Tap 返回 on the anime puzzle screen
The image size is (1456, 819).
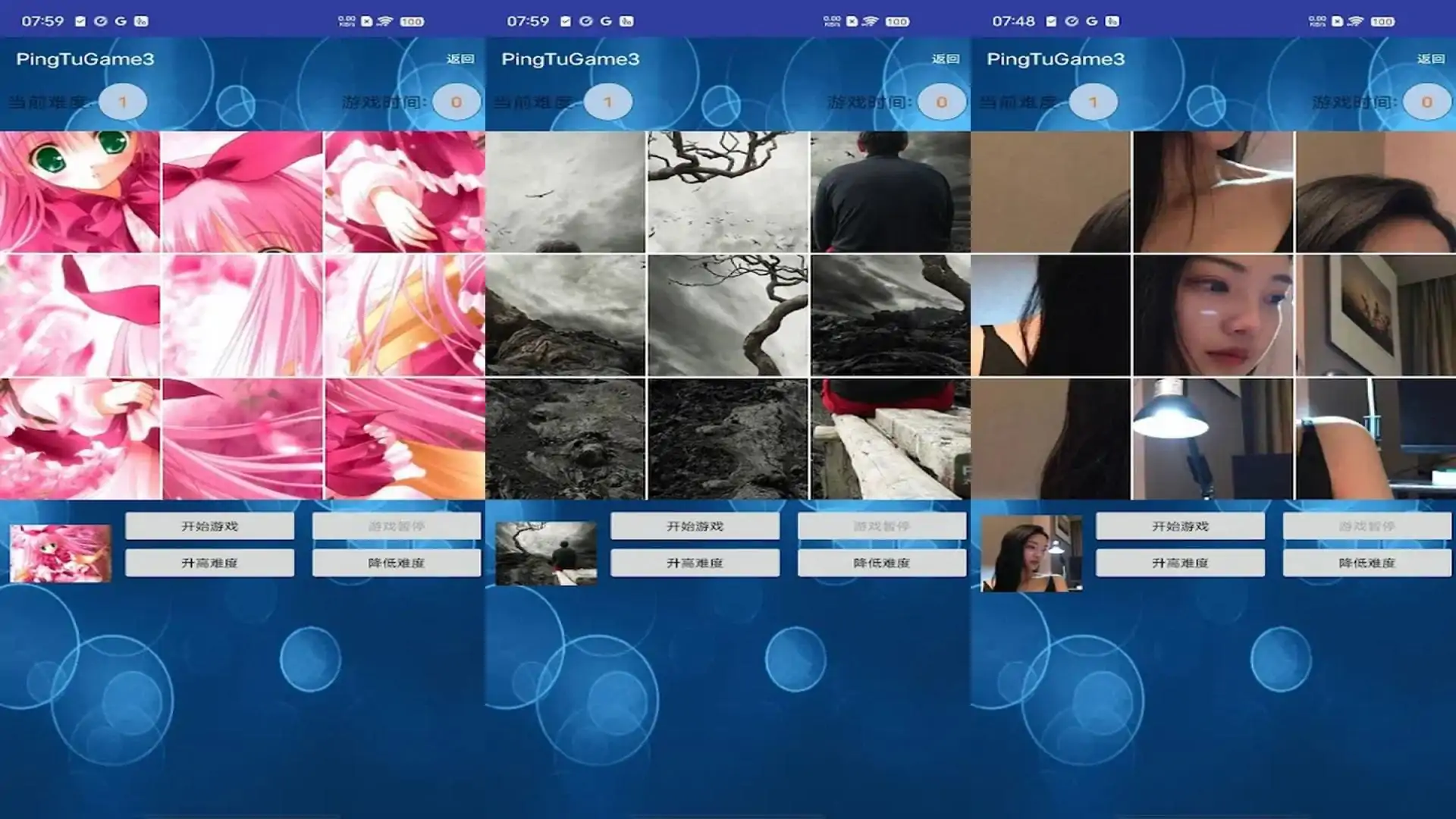tap(460, 58)
